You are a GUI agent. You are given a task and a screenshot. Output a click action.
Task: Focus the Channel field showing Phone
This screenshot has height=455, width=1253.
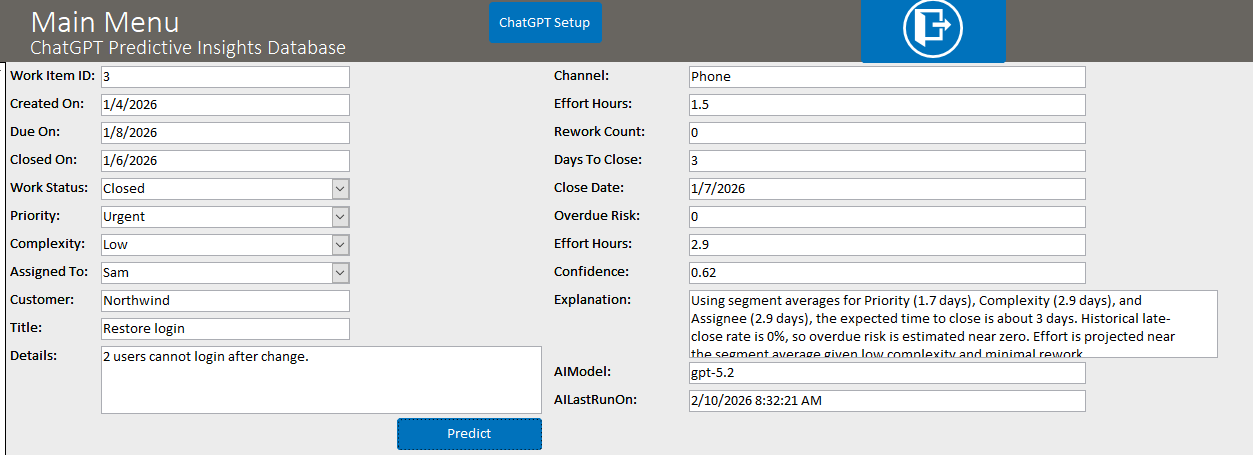coord(886,77)
